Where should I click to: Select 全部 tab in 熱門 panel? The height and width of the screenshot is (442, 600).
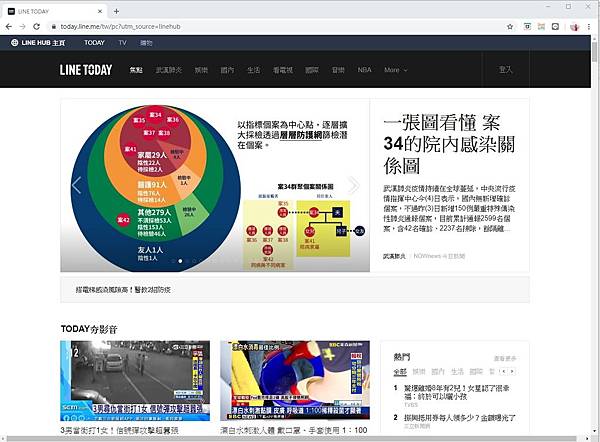coord(400,372)
